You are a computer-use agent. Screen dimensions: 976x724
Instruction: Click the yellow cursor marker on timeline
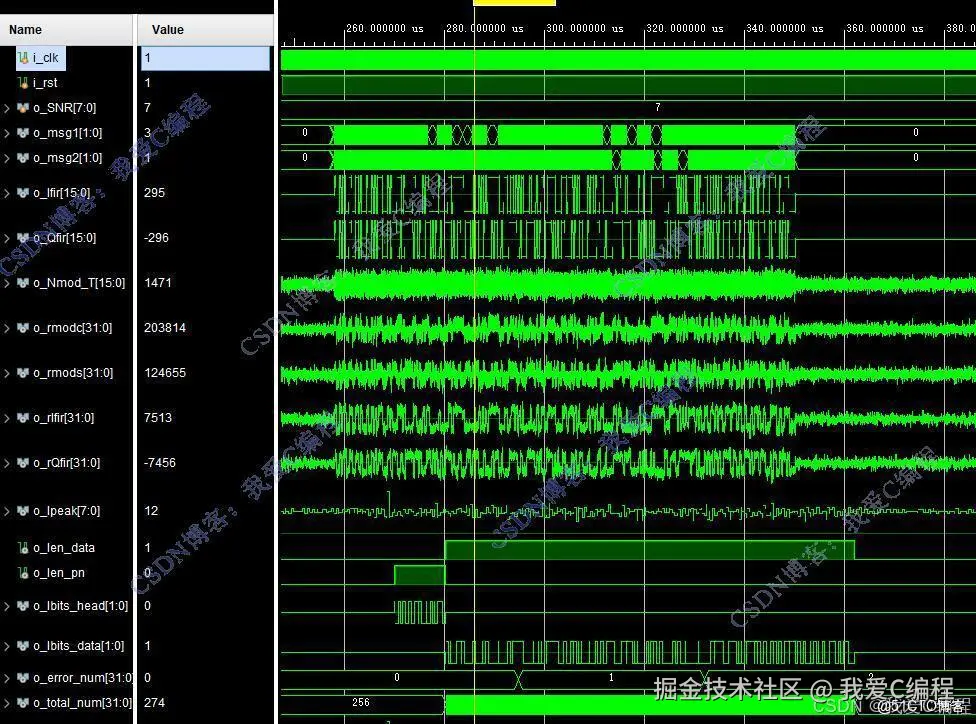click(514, 3)
